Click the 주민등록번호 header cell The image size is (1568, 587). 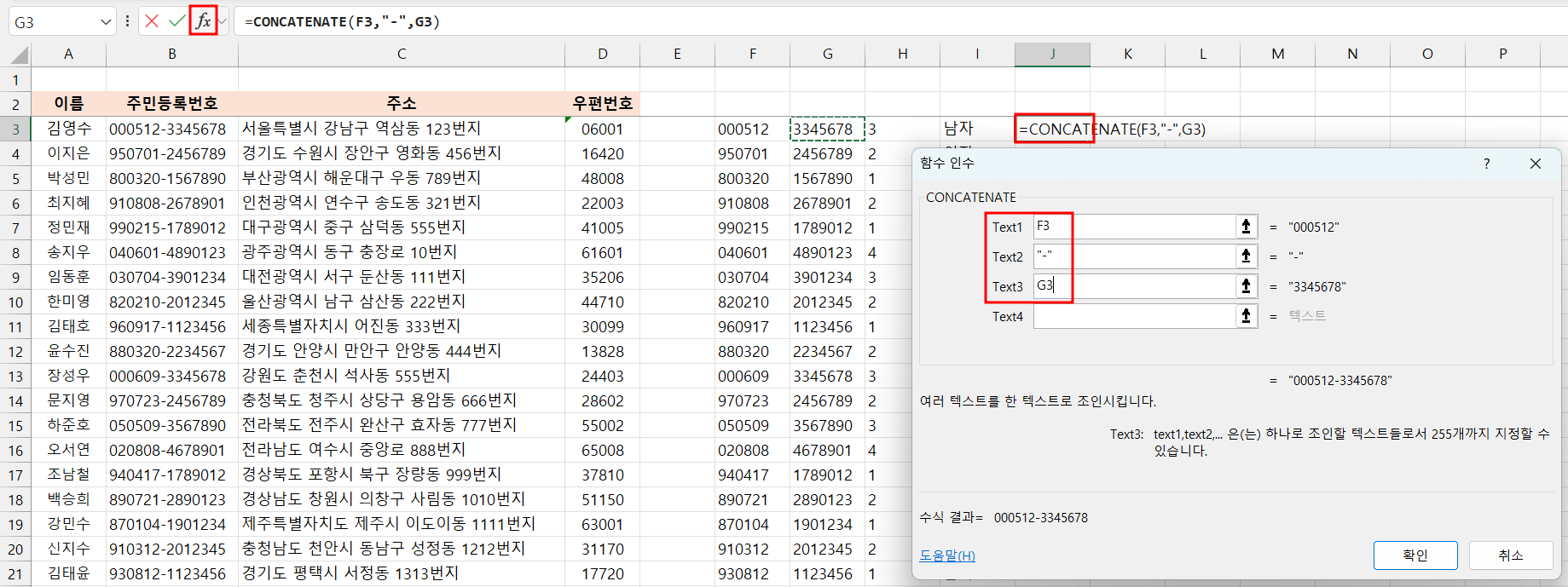point(172,104)
